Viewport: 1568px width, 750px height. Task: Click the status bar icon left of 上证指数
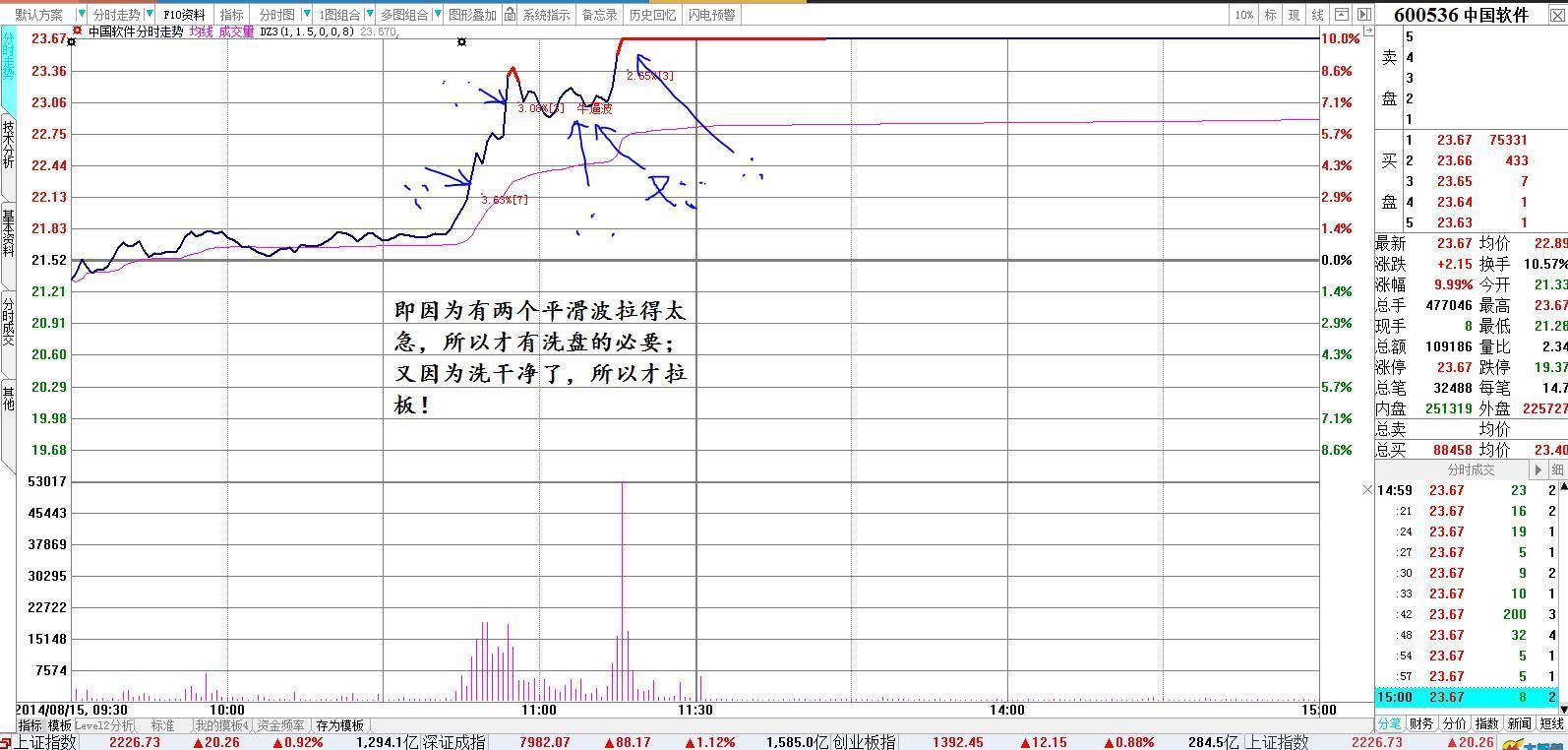coord(6,742)
